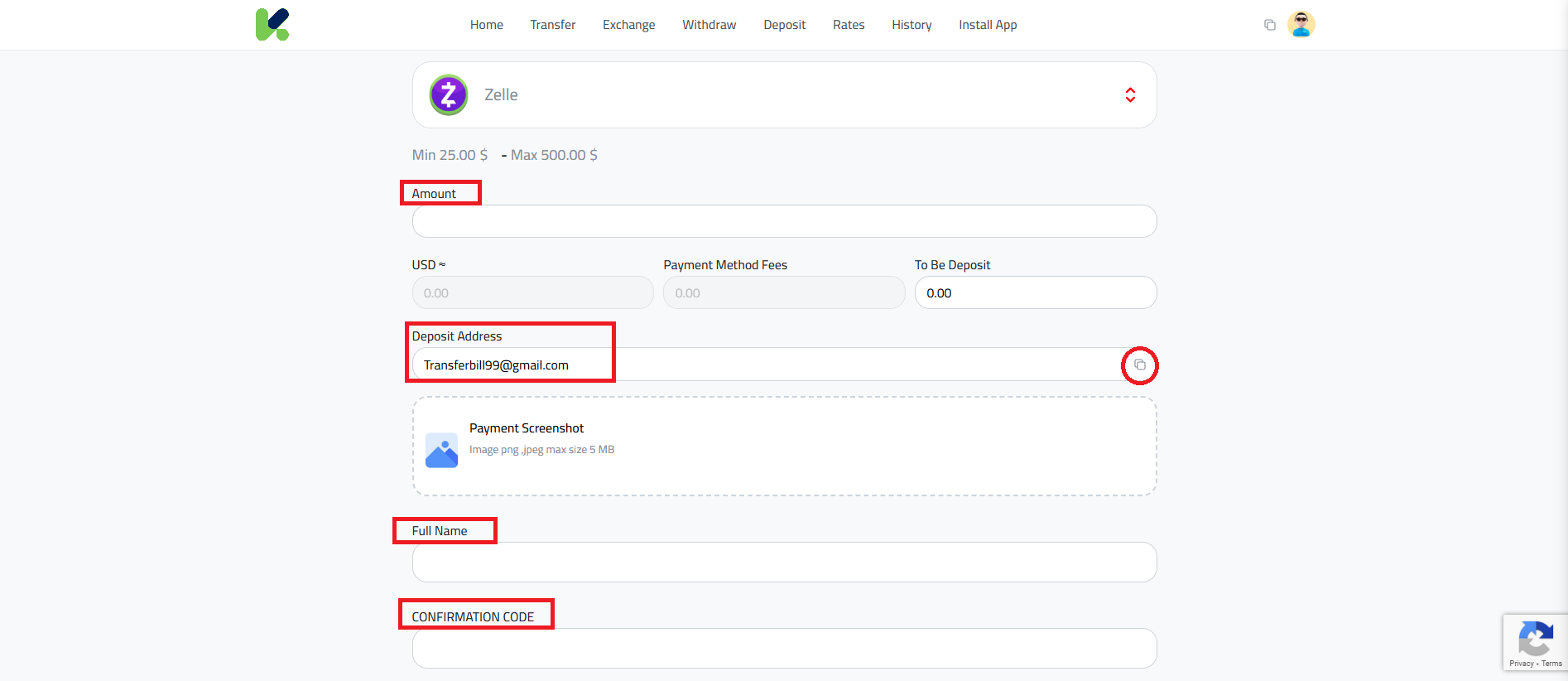Viewport: 1568px width, 681px height.
Task: Click the "Max 500.00 $" text
Action: pos(554,155)
